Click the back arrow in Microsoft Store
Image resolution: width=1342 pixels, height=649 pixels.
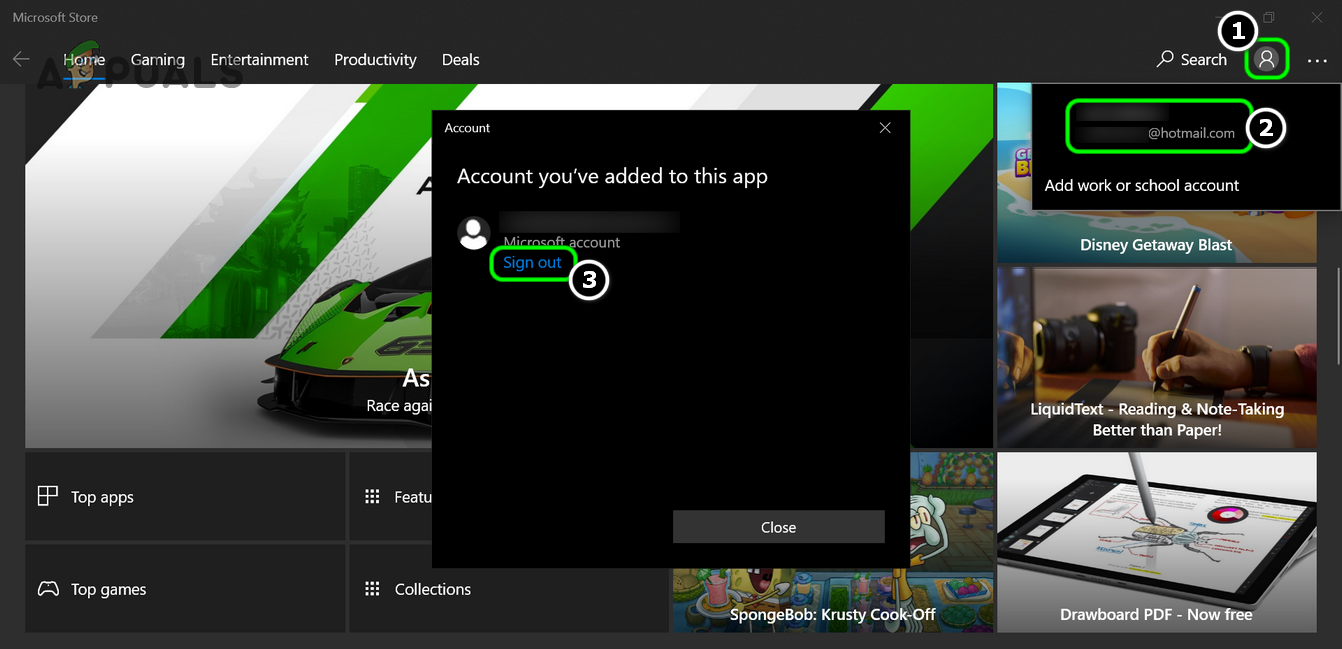tap(21, 59)
